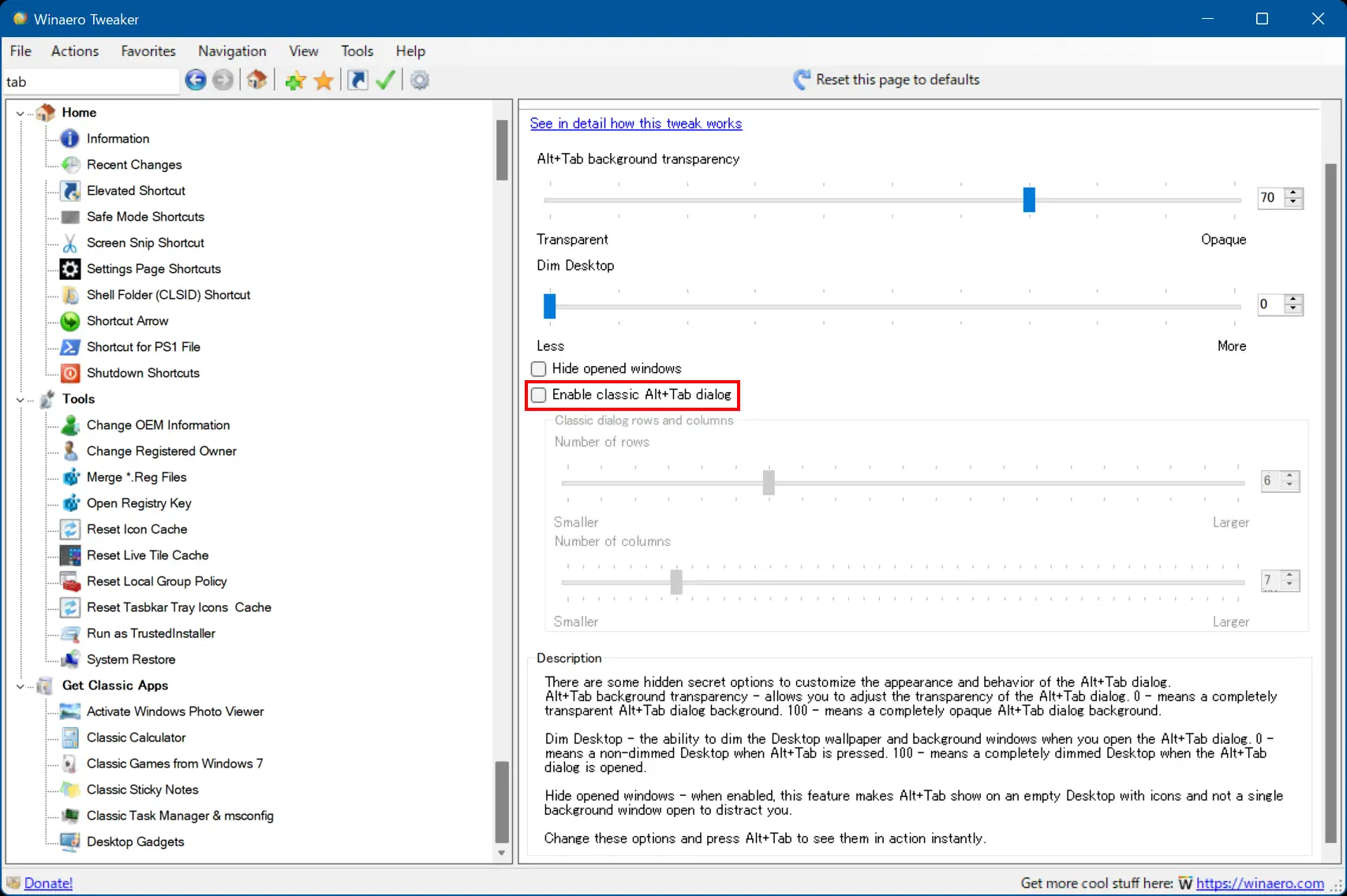Image resolution: width=1347 pixels, height=896 pixels.
Task: Click the Elevated Shortcut icon
Action: 70,191
